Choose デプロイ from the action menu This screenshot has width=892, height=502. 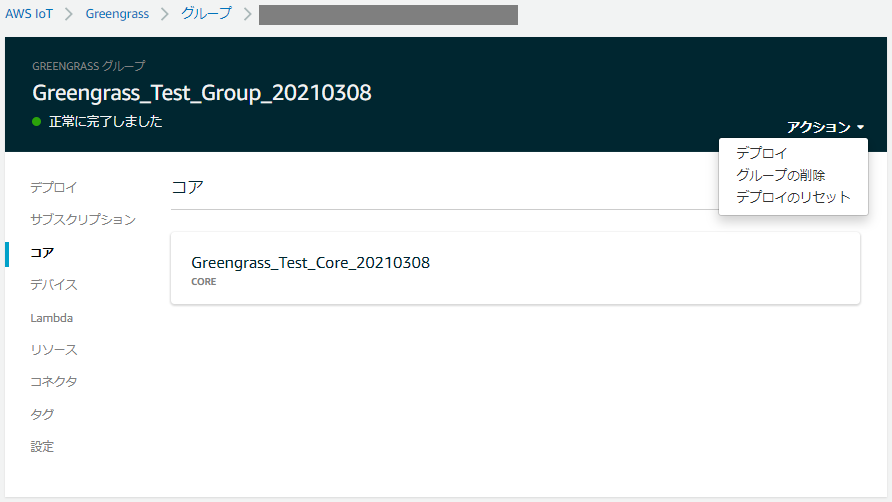point(762,153)
